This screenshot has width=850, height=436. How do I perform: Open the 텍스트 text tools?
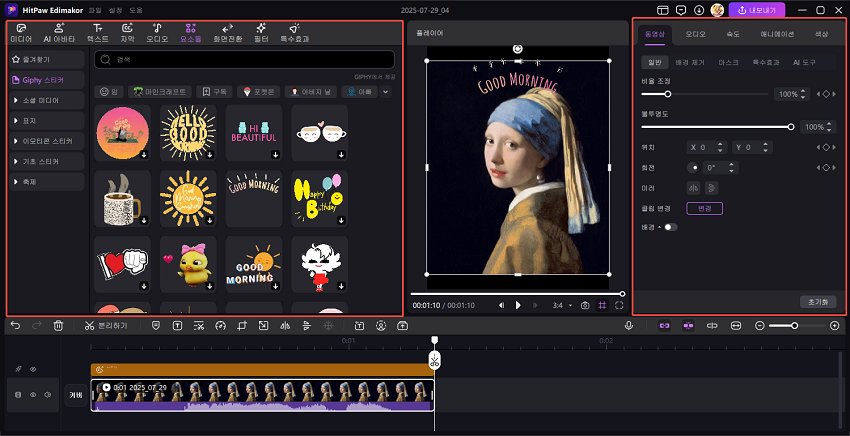click(x=98, y=33)
